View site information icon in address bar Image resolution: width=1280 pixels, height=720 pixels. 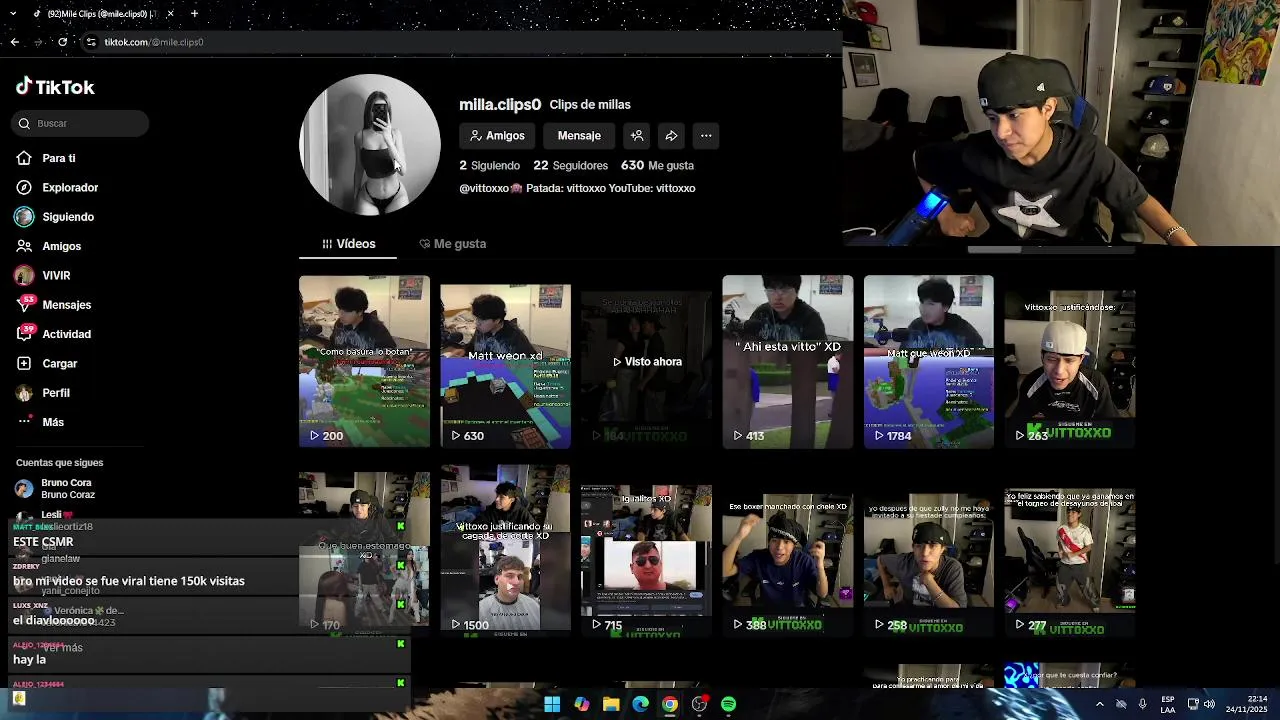click(x=91, y=42)
